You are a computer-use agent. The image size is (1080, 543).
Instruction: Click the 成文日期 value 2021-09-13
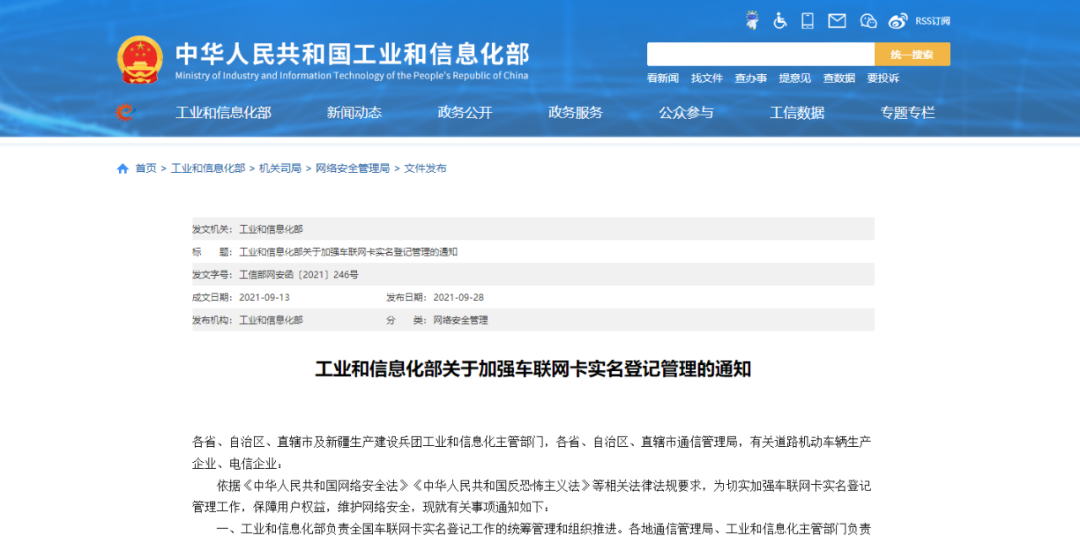(264, 298)
